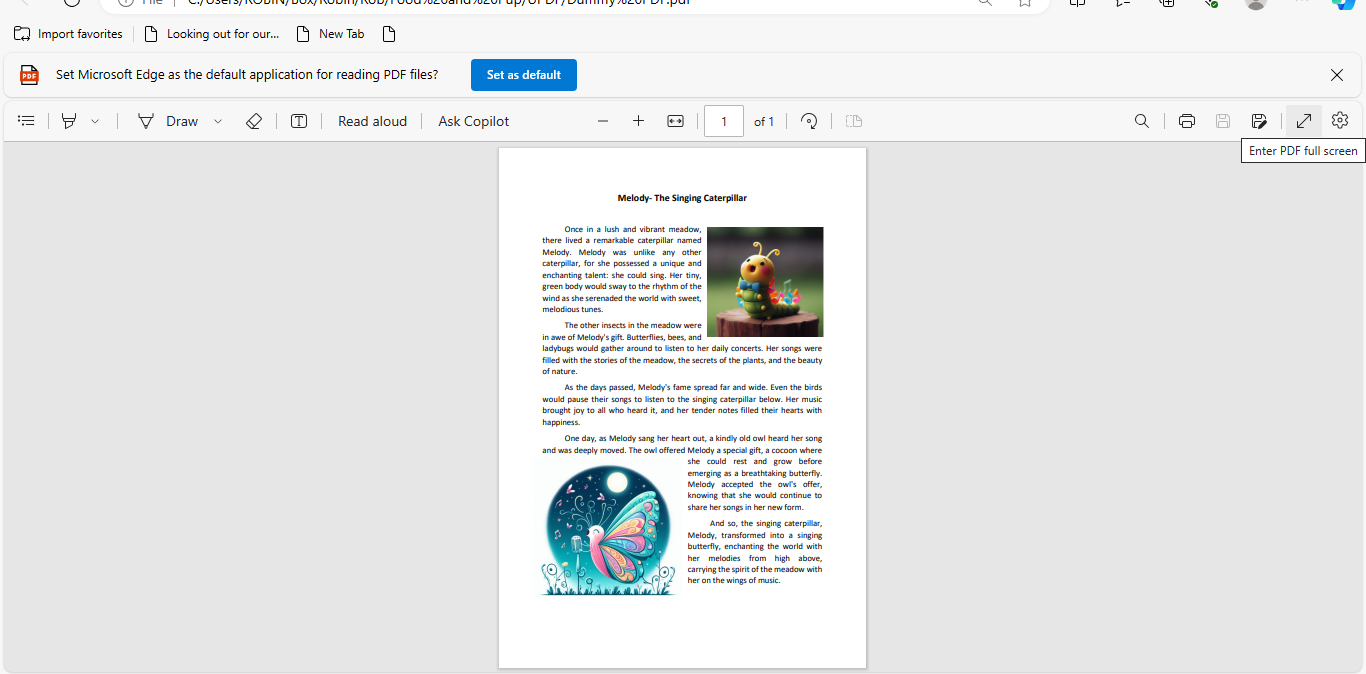Viewport: 1366px width, 674px height.
Task: Start Read aloud
Action: tap(372, 121)
